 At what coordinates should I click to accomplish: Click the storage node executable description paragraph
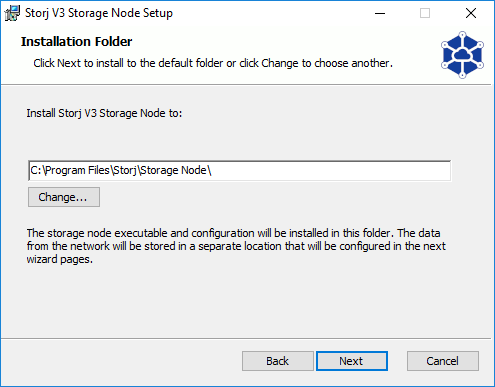pos(236,246)
